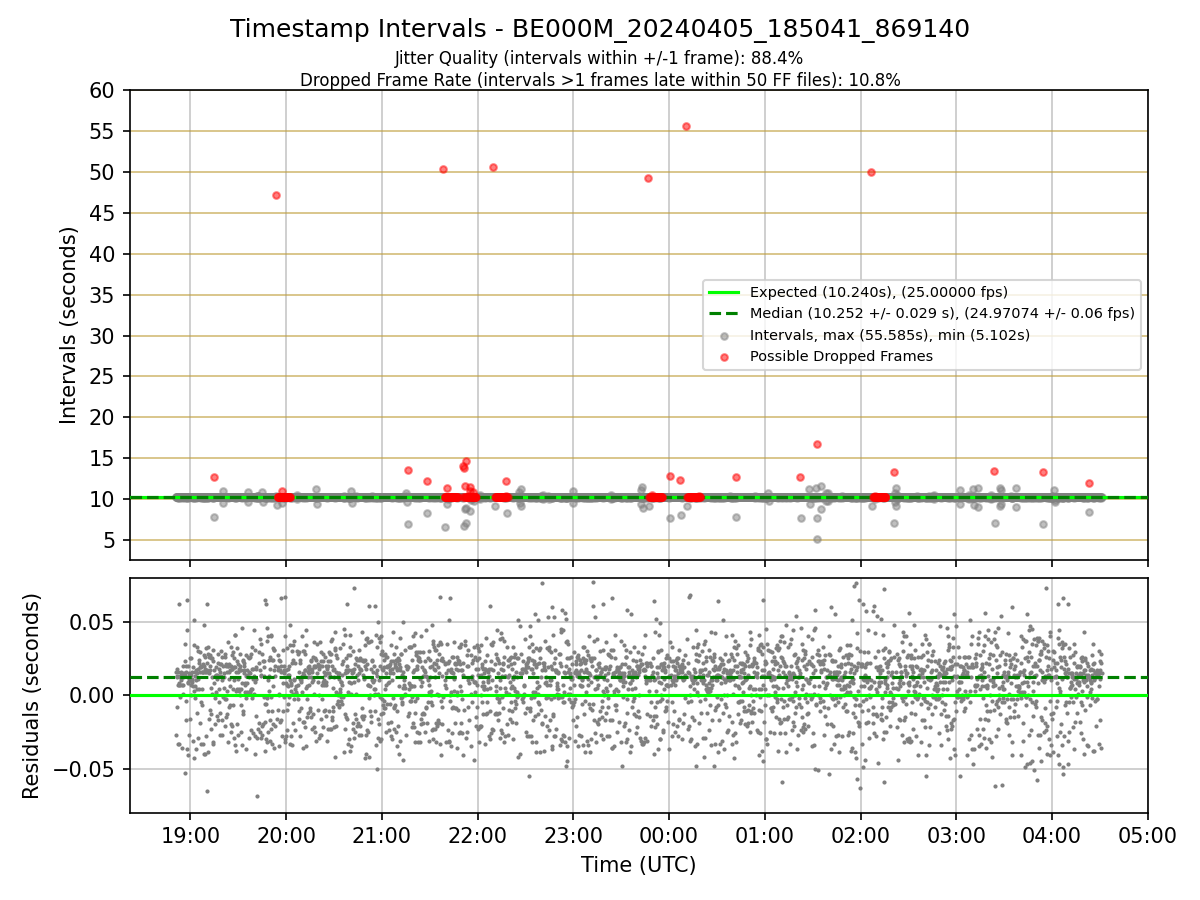The image size is (1200, 900).
Task: Click the '22:00' x-axis tick label
Action: pyautogui.click(x=477, y=836)
